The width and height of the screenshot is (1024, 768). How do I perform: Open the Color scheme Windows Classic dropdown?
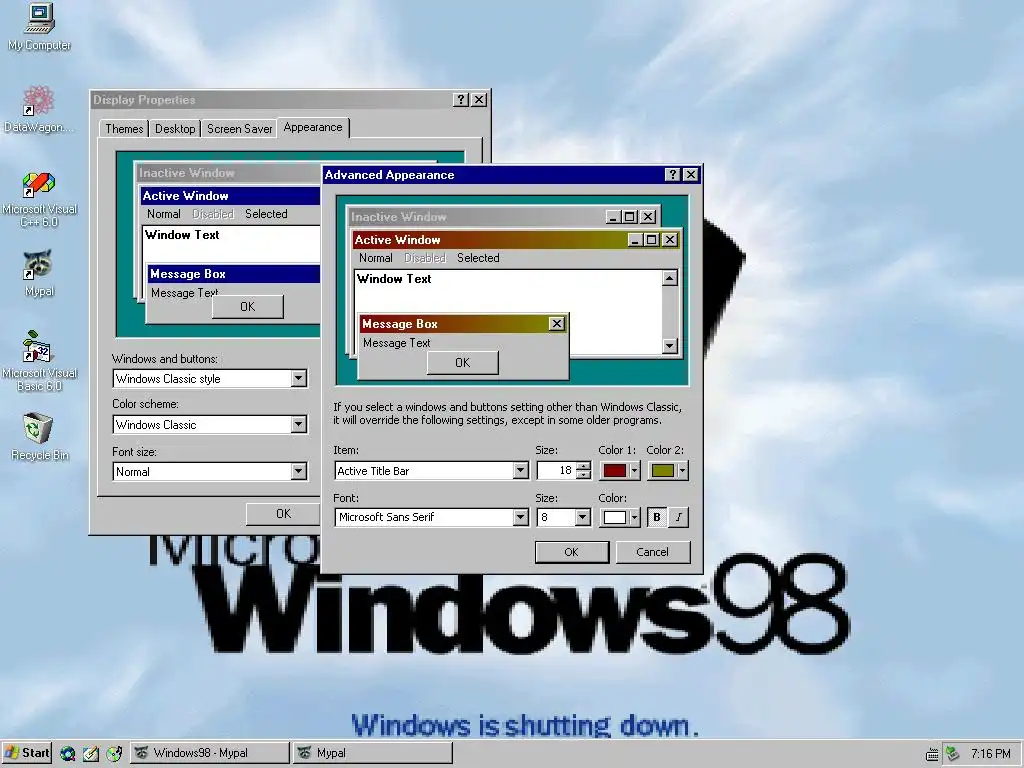[298, 424]
